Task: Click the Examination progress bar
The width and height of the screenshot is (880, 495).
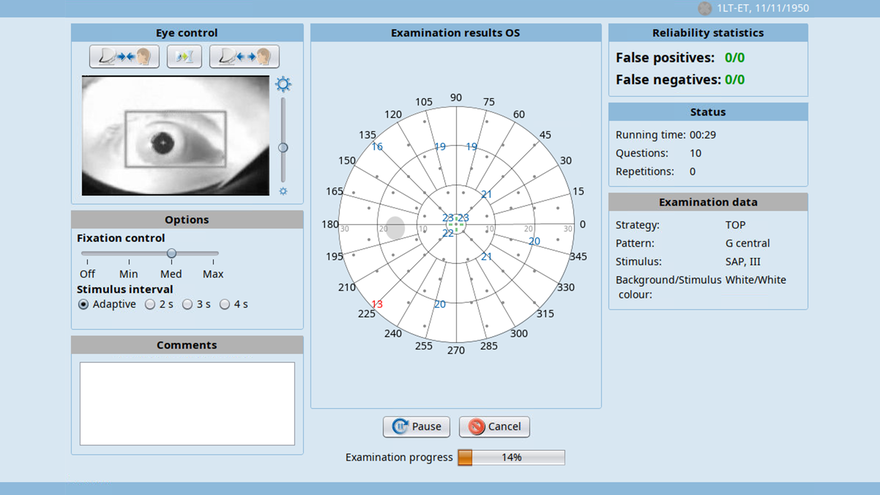Action: point(511,457)
